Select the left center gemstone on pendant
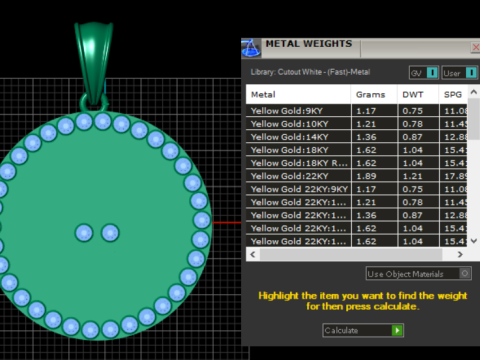Screen dimensions: 480x360 coord(84,233)
